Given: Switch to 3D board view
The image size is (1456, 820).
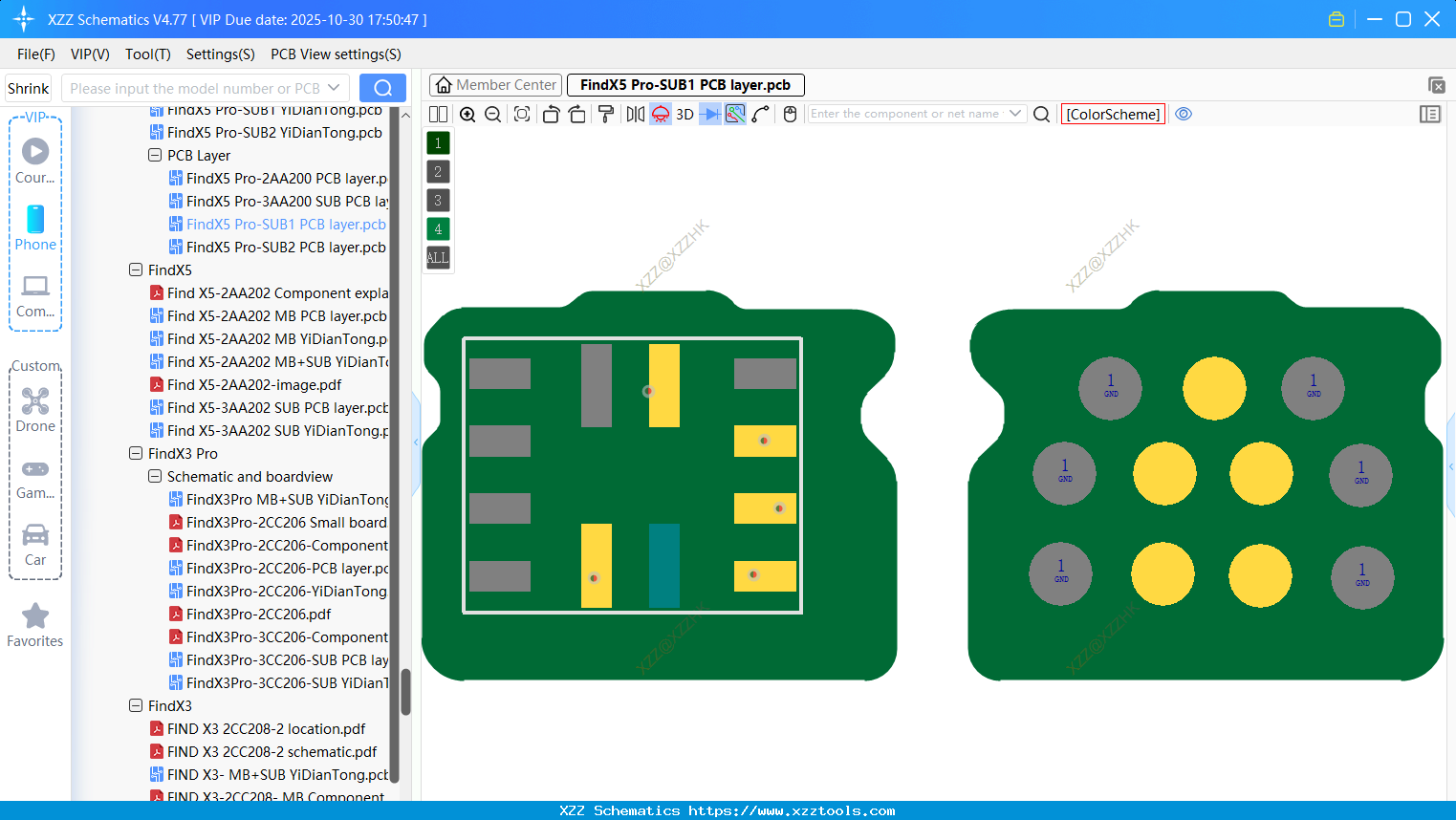Looking at the screenshot, I should point(685,115).
